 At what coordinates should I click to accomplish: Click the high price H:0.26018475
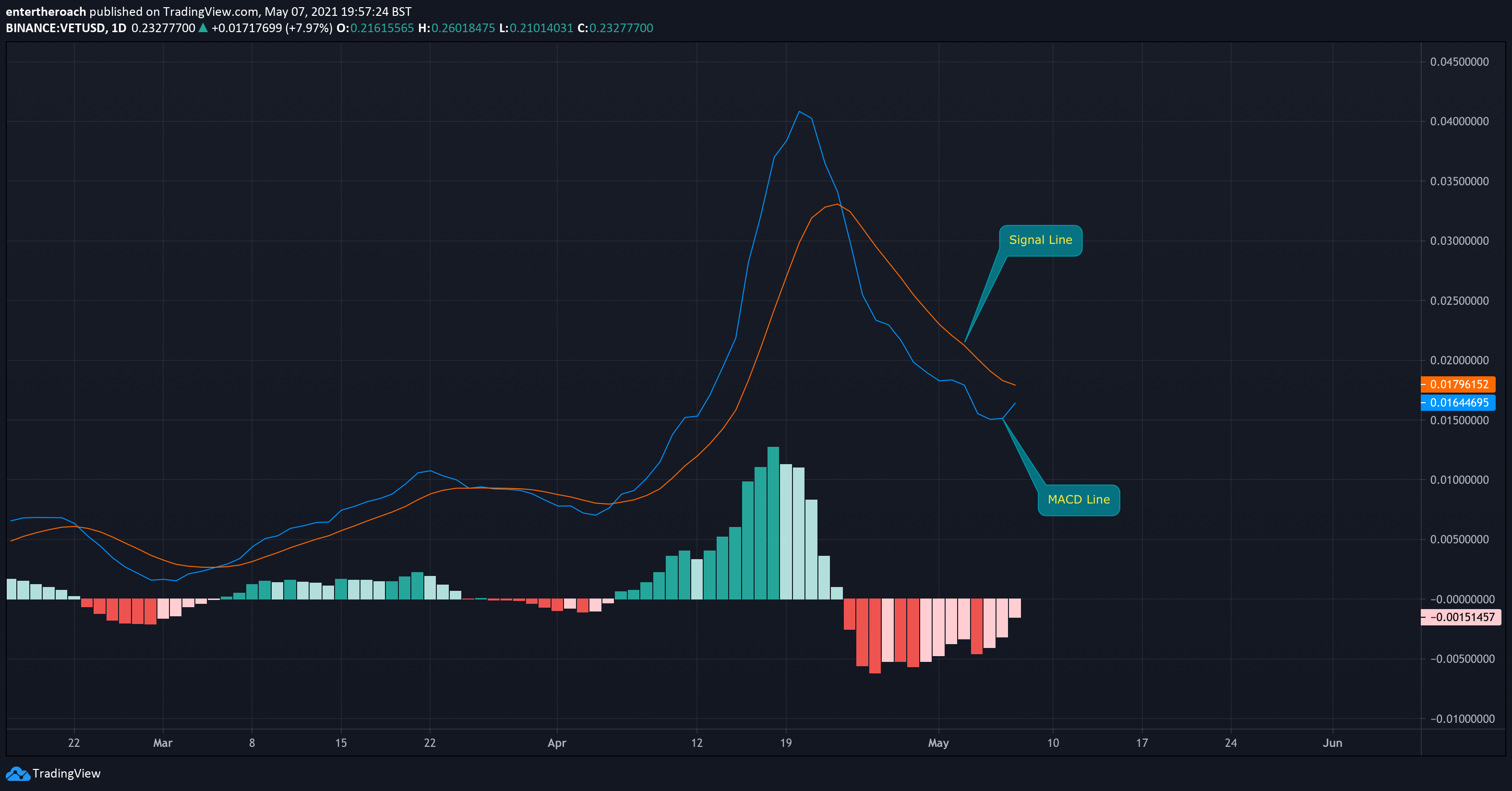tap(456, 28)
